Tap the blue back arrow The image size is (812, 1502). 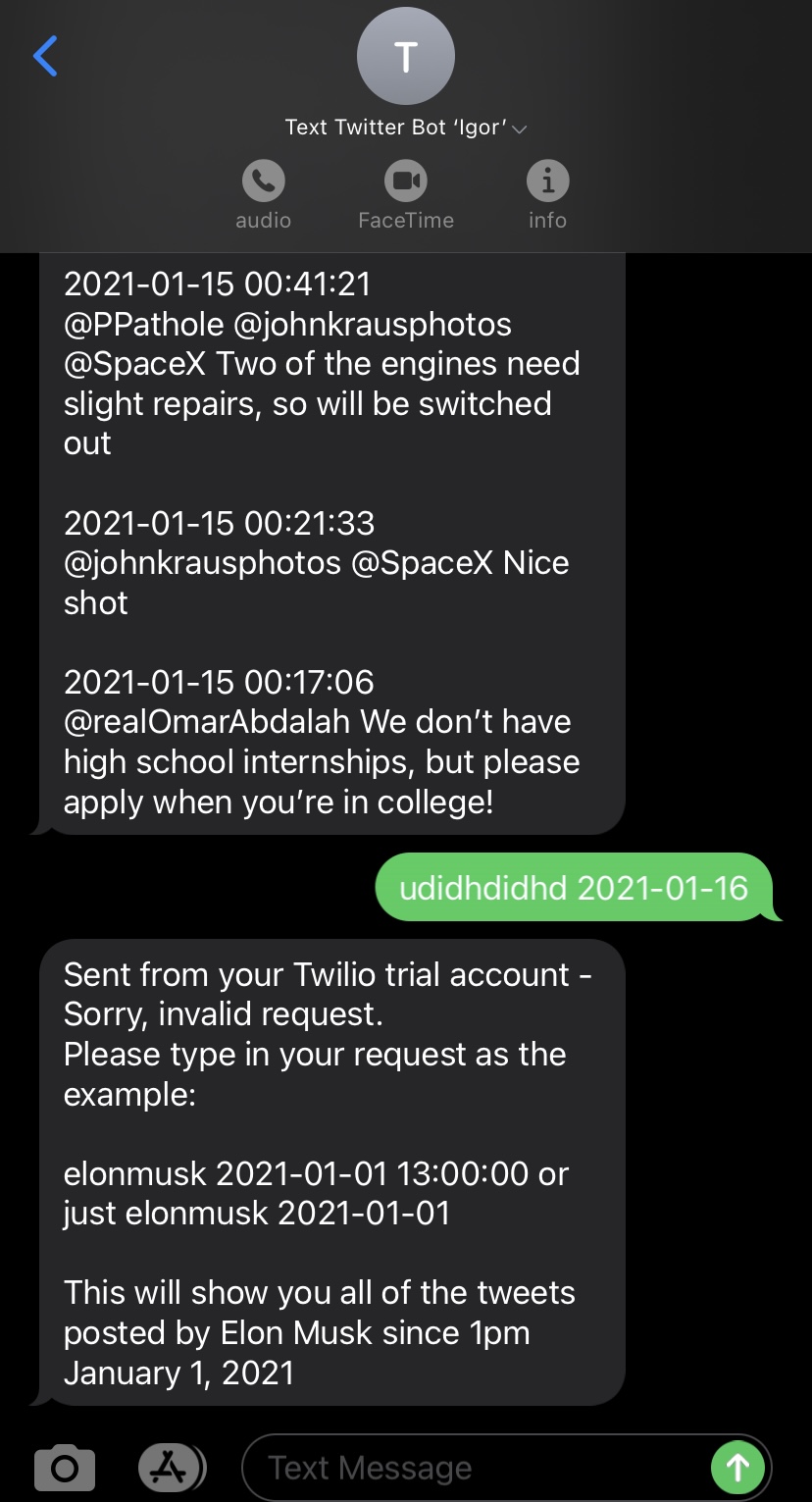[45, 56]
